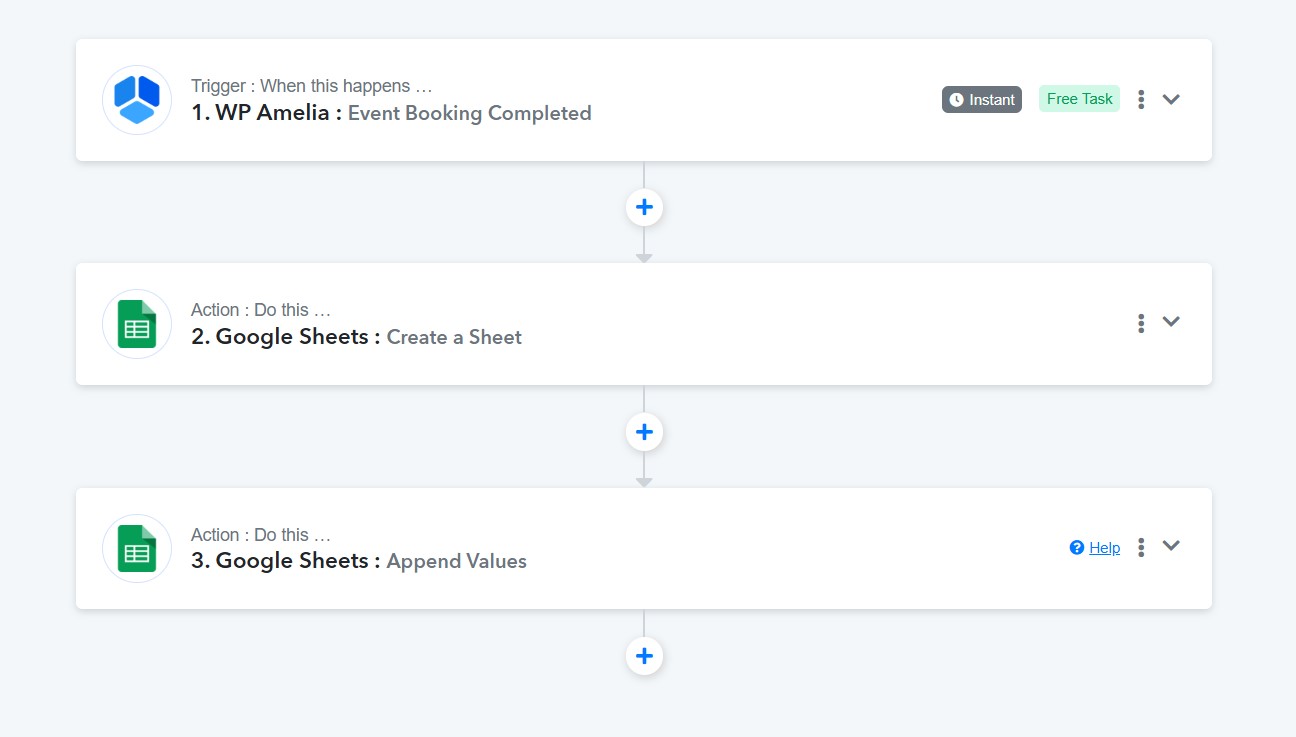
Task: Click the Free Task badge
Action: pos(1079,99)
